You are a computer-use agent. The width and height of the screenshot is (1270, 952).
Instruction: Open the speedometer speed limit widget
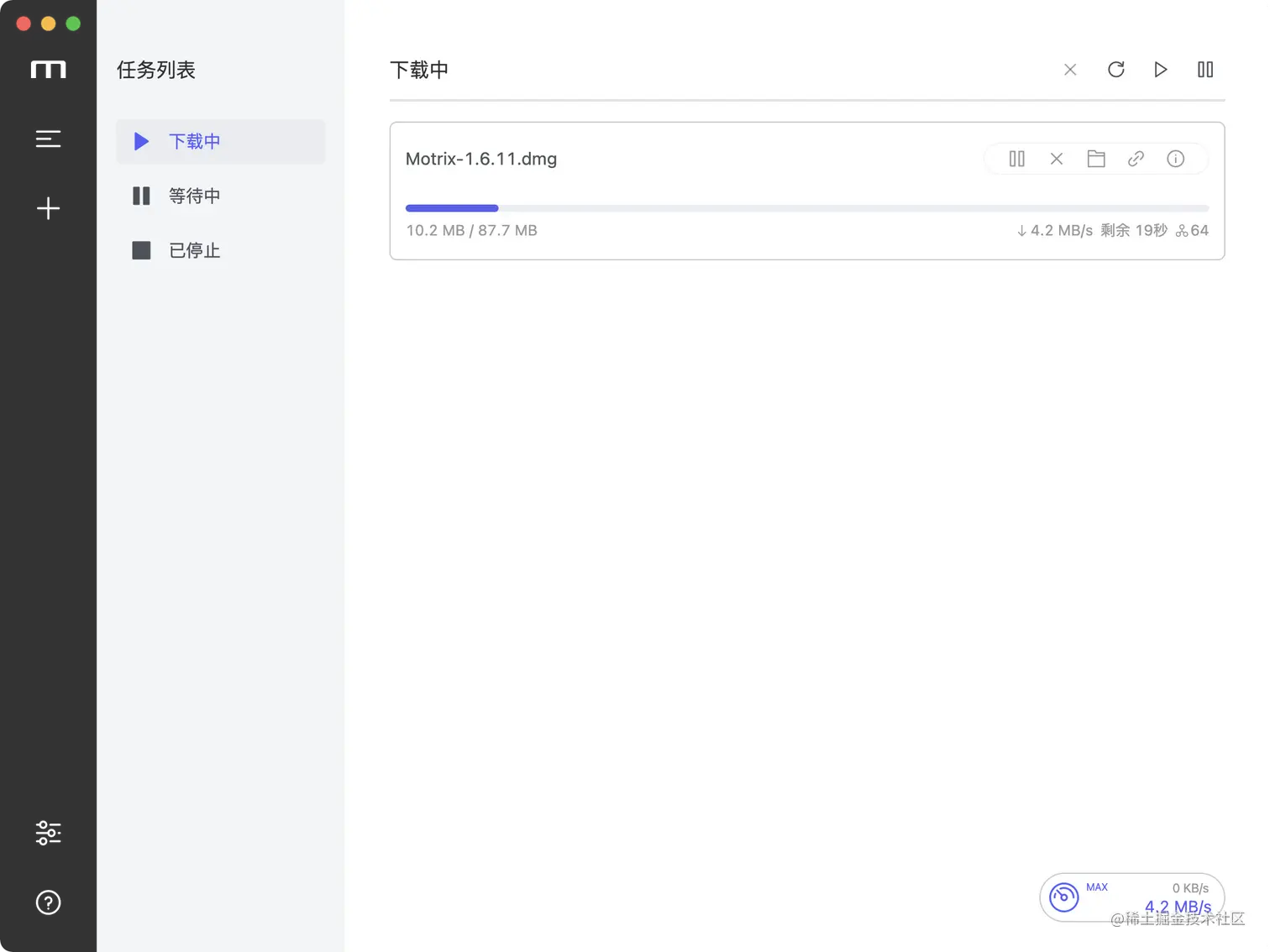(1064, 897)
